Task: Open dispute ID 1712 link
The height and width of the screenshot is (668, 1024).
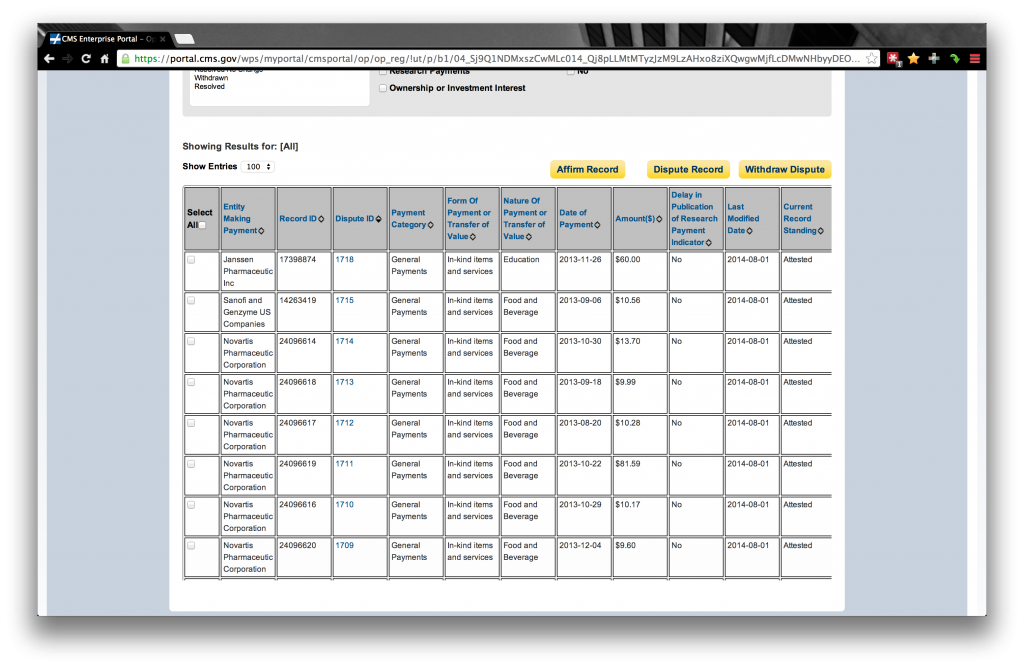Action: click(344, 423)
